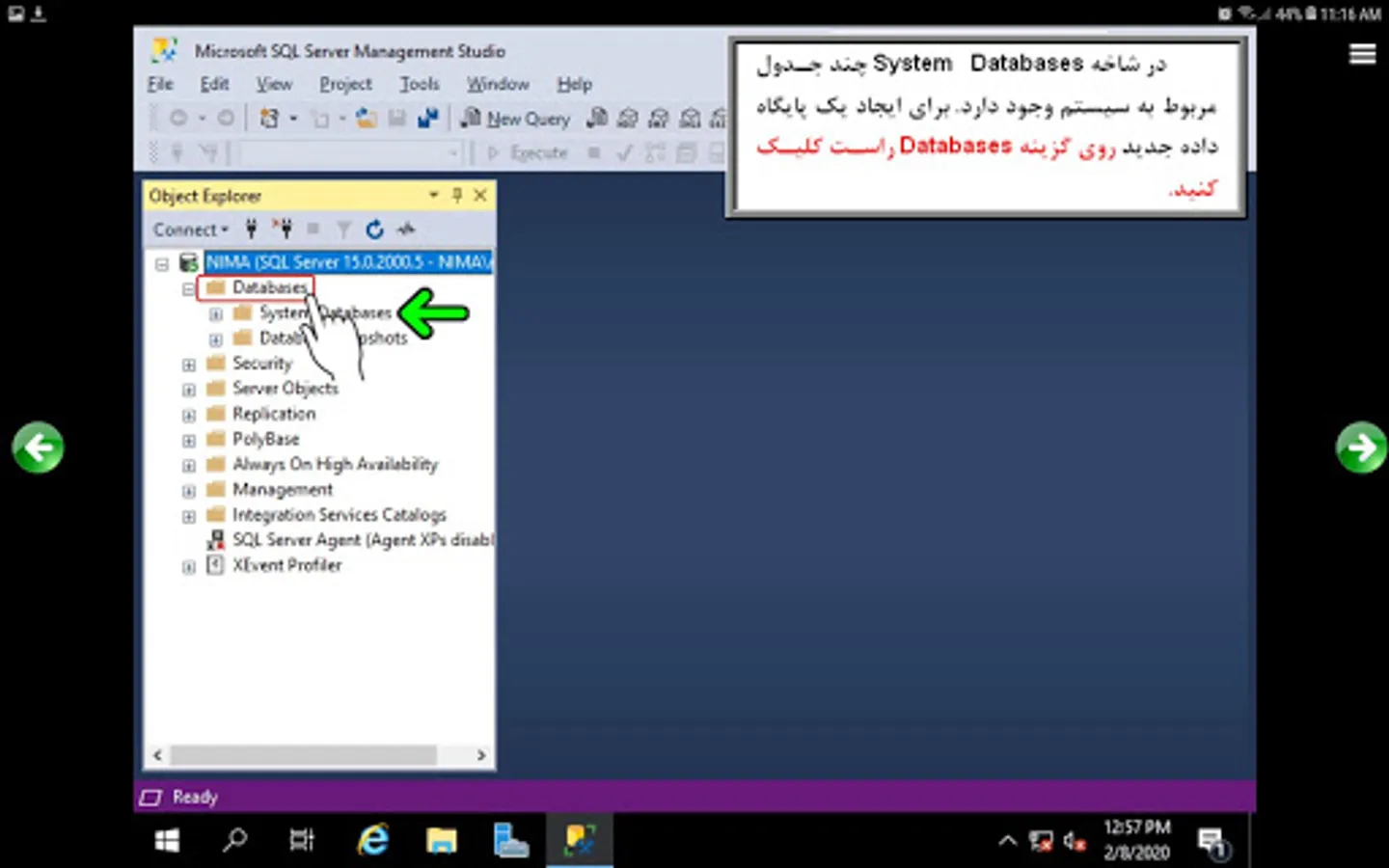
Task: Open the Help menu
Action: [x=574, y=84]
